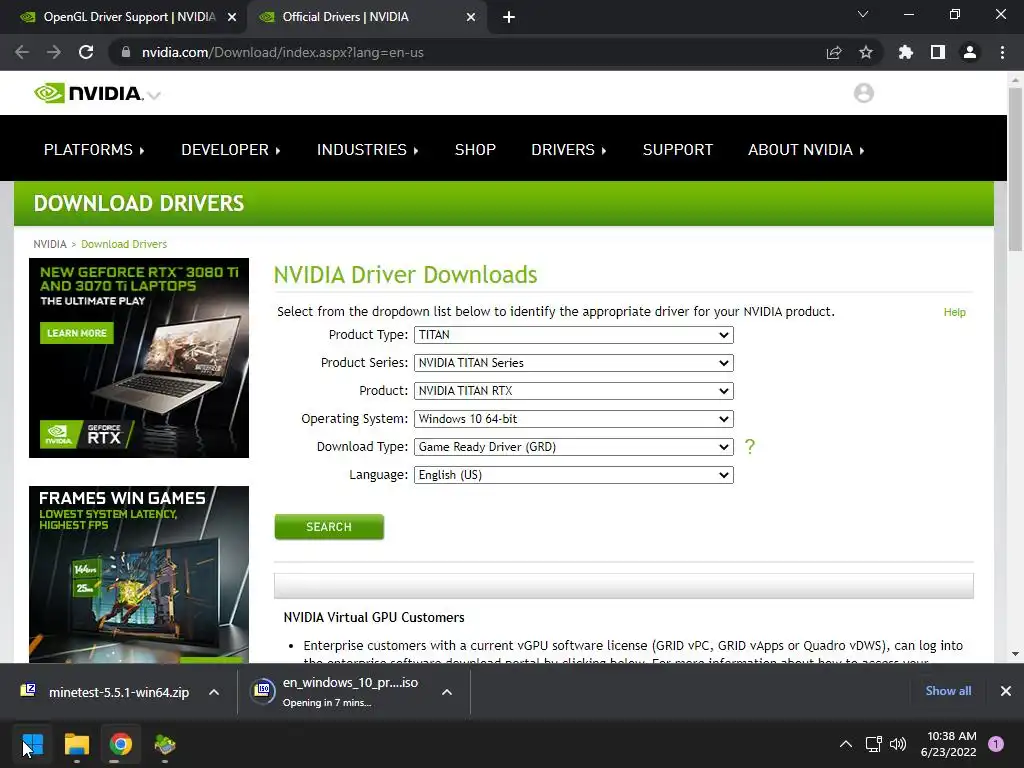
Task: Go to the SHOP menu item
Action: click(x=475, y=150)
